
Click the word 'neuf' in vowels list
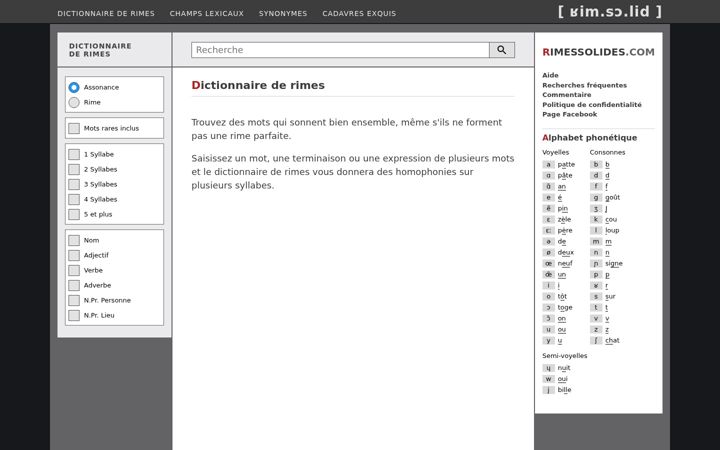[565, 264]
